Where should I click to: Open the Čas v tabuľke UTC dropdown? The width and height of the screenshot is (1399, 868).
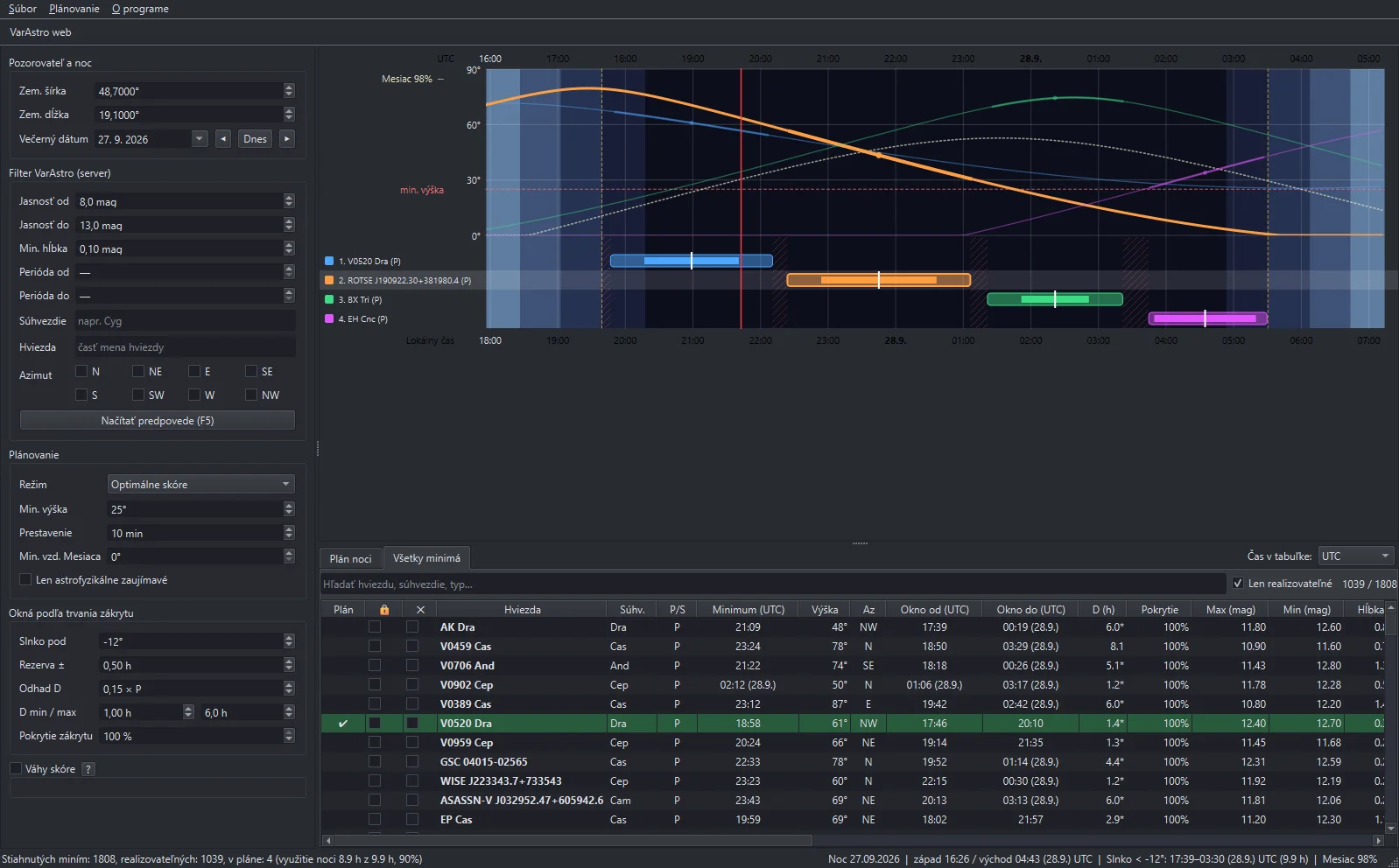pyautogui.click(x=1356, y=556)
